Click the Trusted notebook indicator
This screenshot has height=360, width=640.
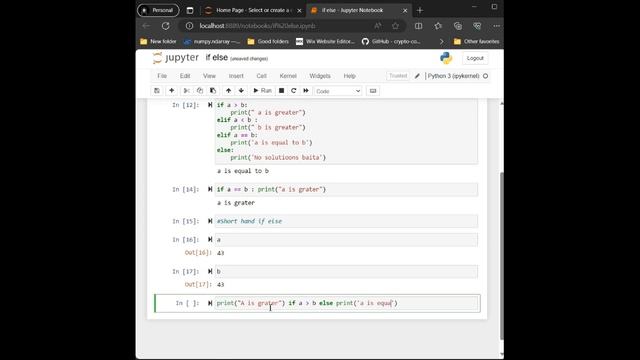point(398,76)
